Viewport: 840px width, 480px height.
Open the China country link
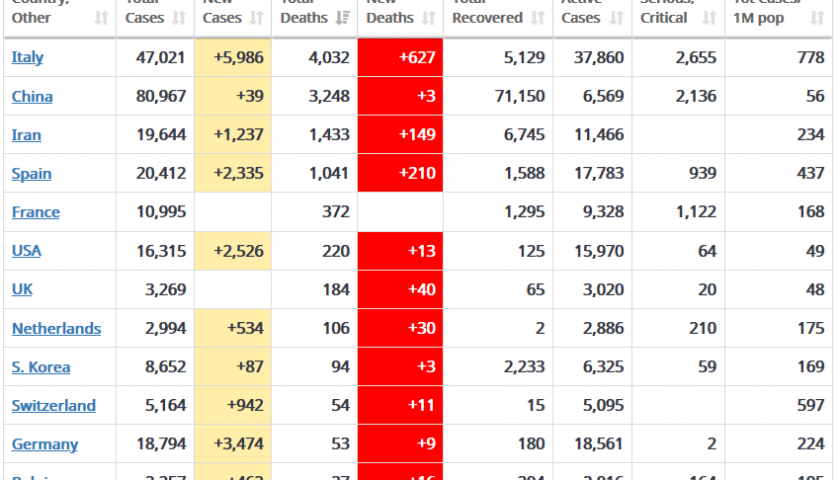tap(32, 96)
